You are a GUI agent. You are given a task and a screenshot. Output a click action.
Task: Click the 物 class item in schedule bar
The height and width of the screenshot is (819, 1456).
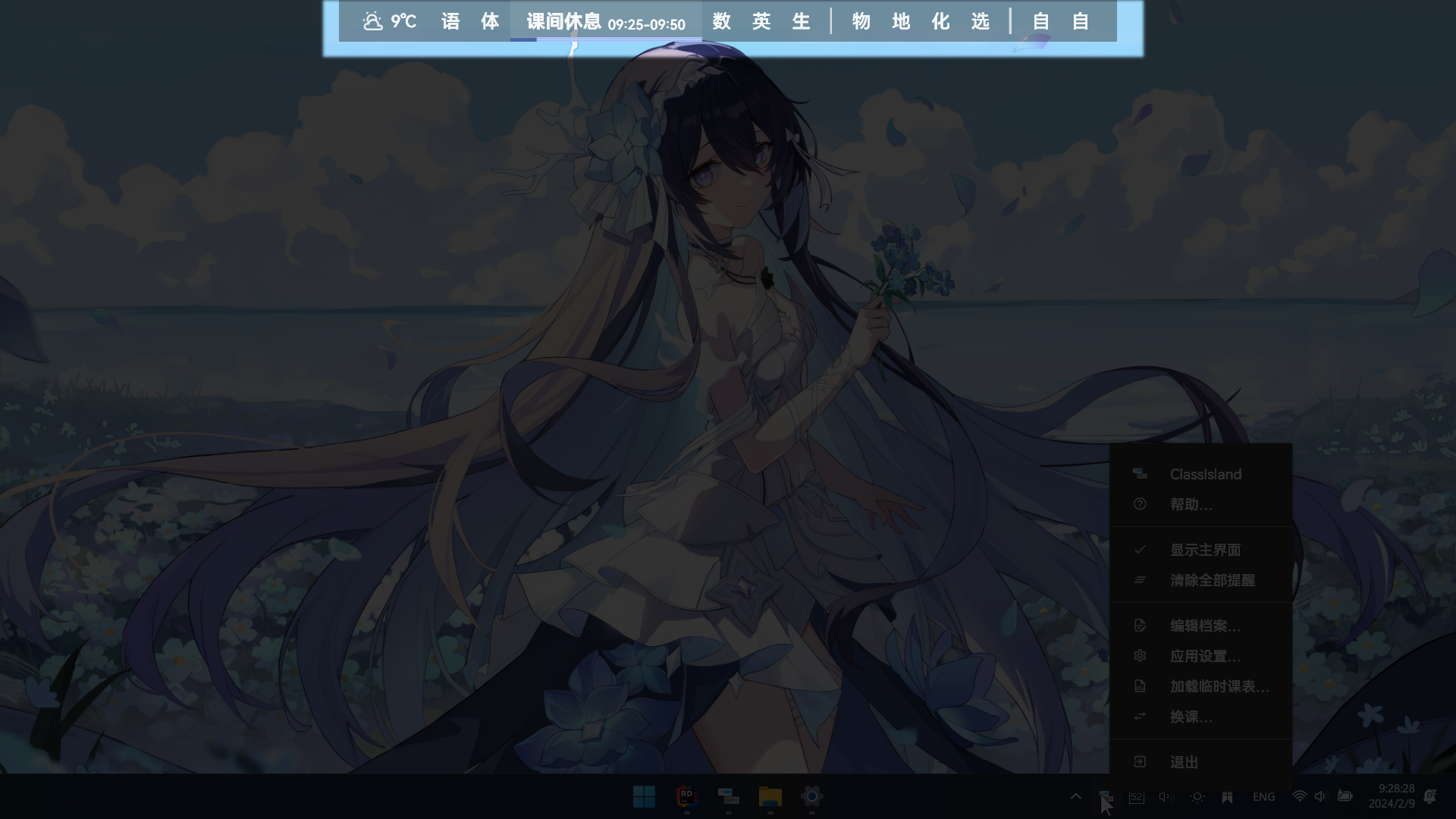tap(861, 21)
